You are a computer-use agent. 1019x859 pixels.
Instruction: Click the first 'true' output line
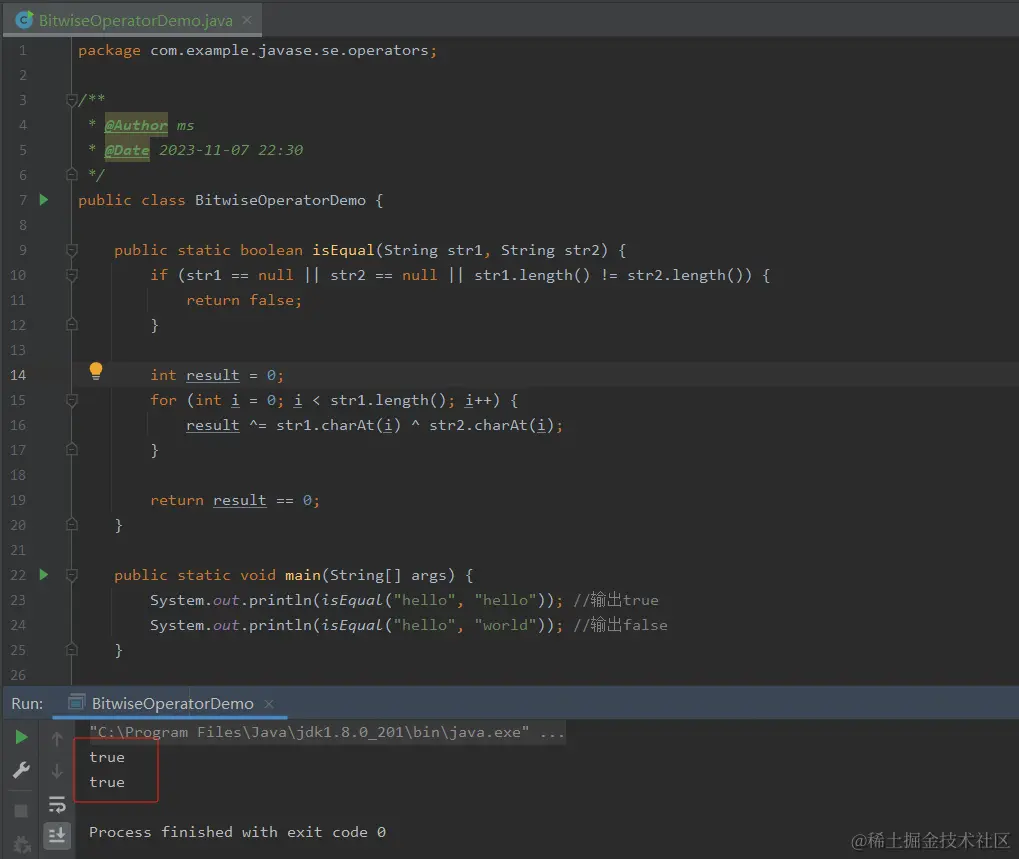click(x=107, y=757)
